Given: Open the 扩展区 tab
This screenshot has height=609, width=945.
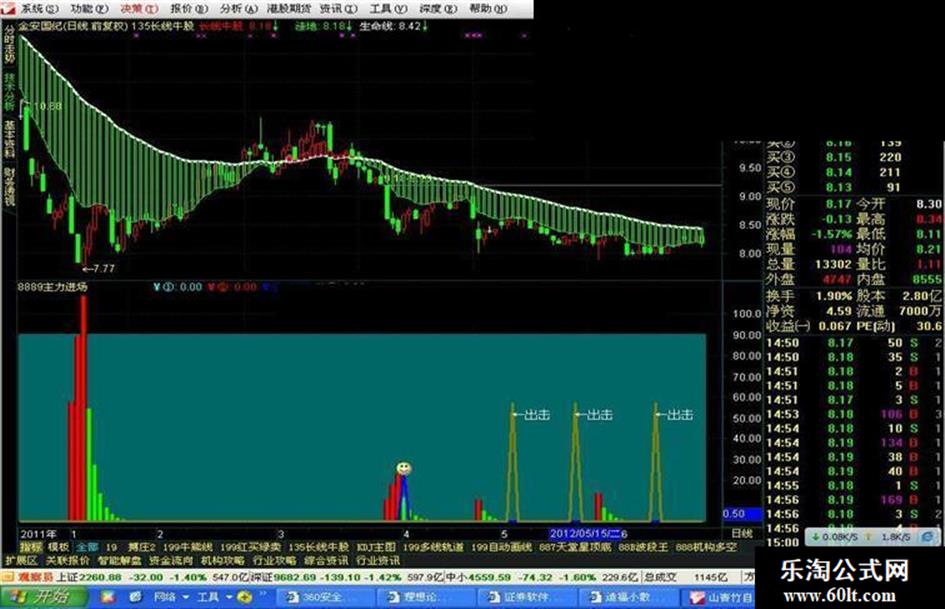Looking at the screenshot, I should [20, 561].
